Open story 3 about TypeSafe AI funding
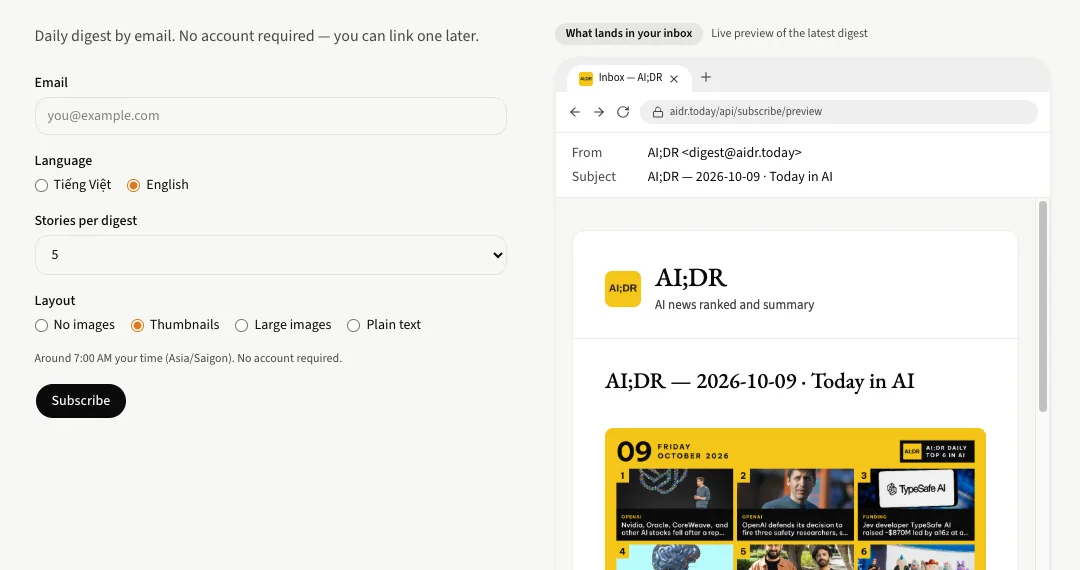 tap(916, 505)
